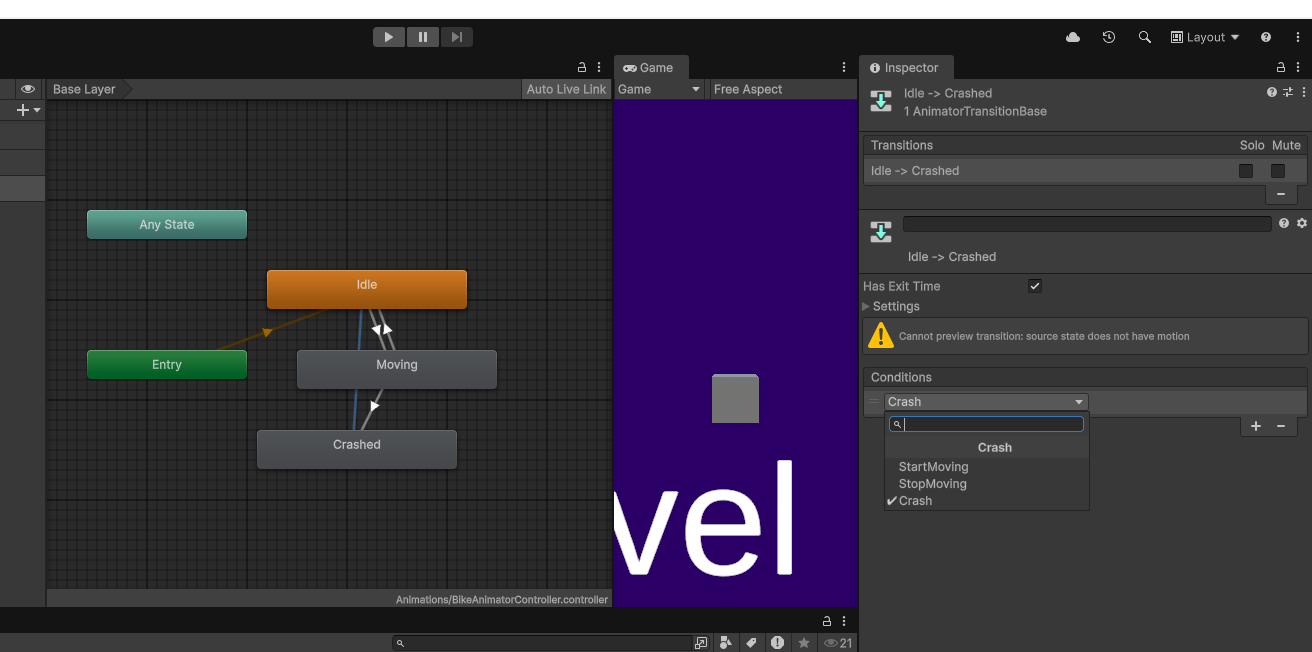This screenshot has height=652, width=1312.
Task: Click the Auto Live Link button
Action: click(x=566, y=89)
